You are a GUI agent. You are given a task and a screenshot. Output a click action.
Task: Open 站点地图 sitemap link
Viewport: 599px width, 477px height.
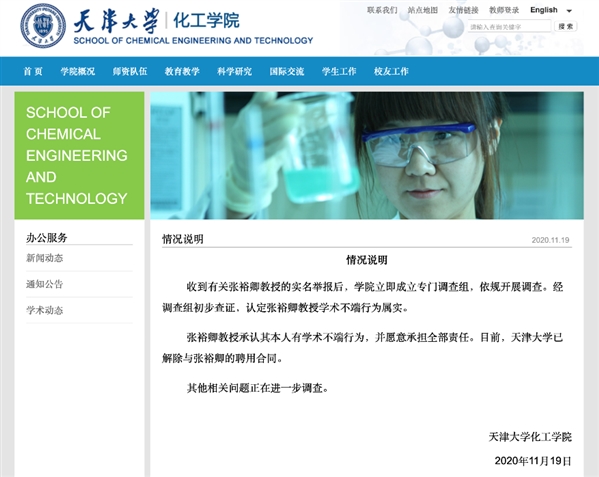coord(423,10)
